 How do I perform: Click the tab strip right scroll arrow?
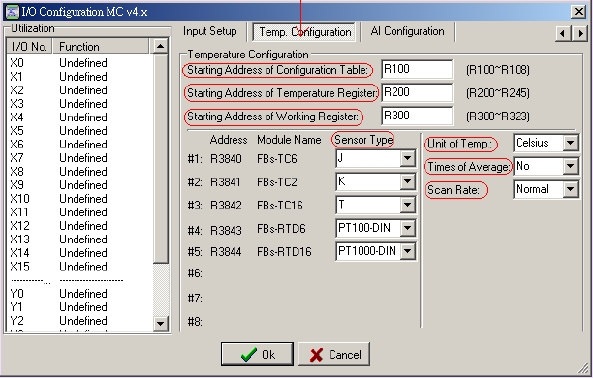580,34
